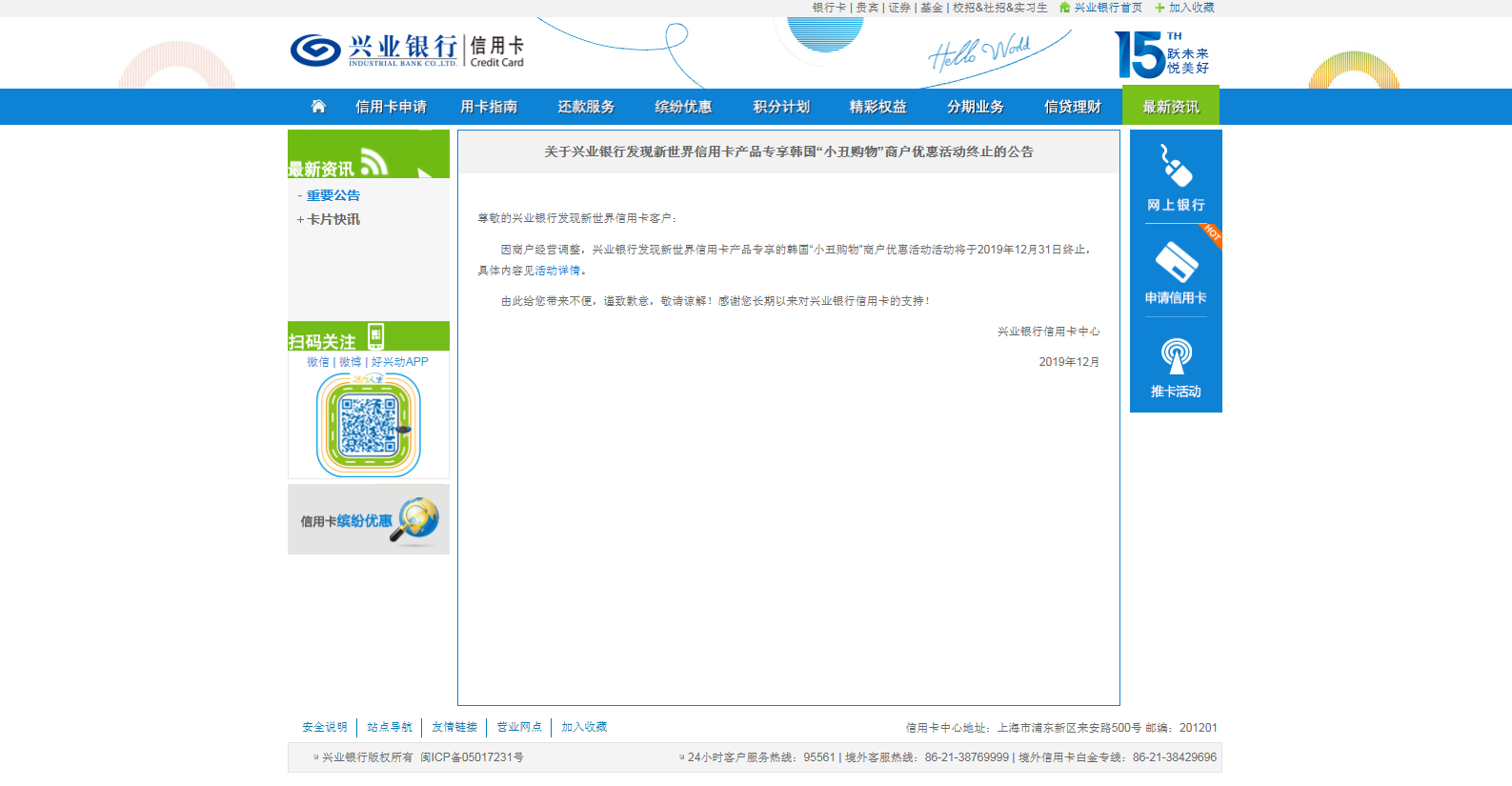Open the 推卡活动 antenna icon
The height and width of the screenshot is (786, 1512).
(x=1176, y=355)
